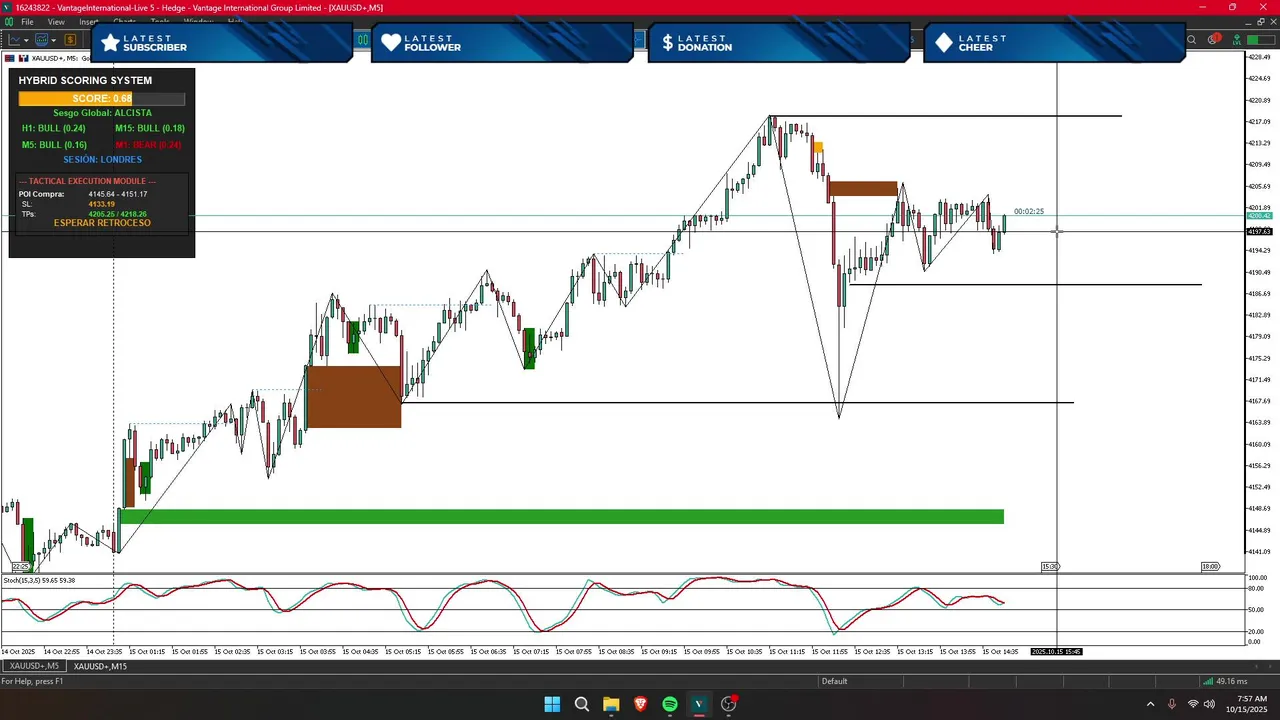This screenshot has height=720, width=1280.
Task: Click 'SESION: LONDRES' text
Action: coord(102,160)
